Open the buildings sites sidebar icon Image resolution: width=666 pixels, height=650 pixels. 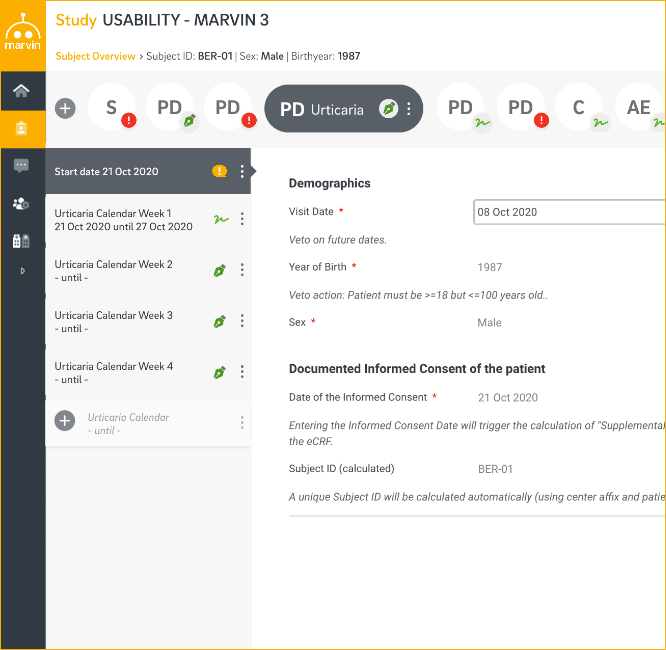(22, 241)
